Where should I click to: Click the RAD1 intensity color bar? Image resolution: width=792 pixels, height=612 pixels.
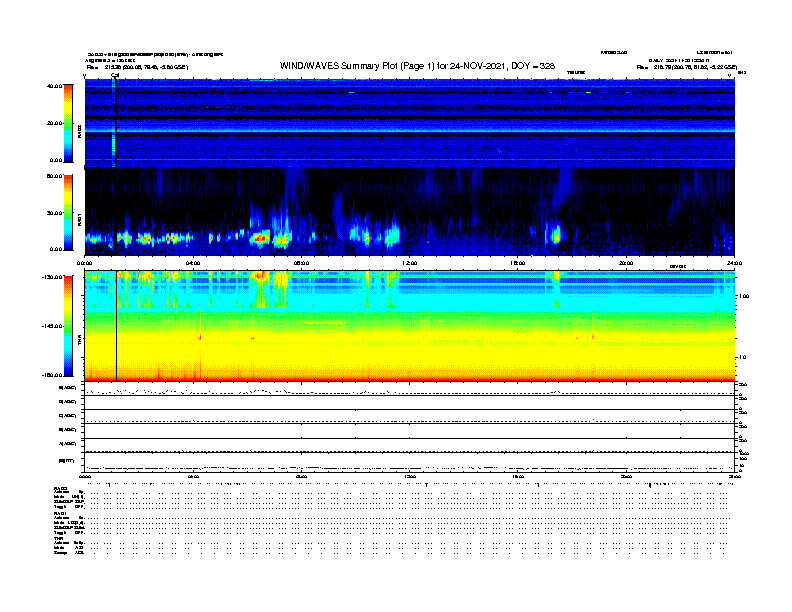68,212
